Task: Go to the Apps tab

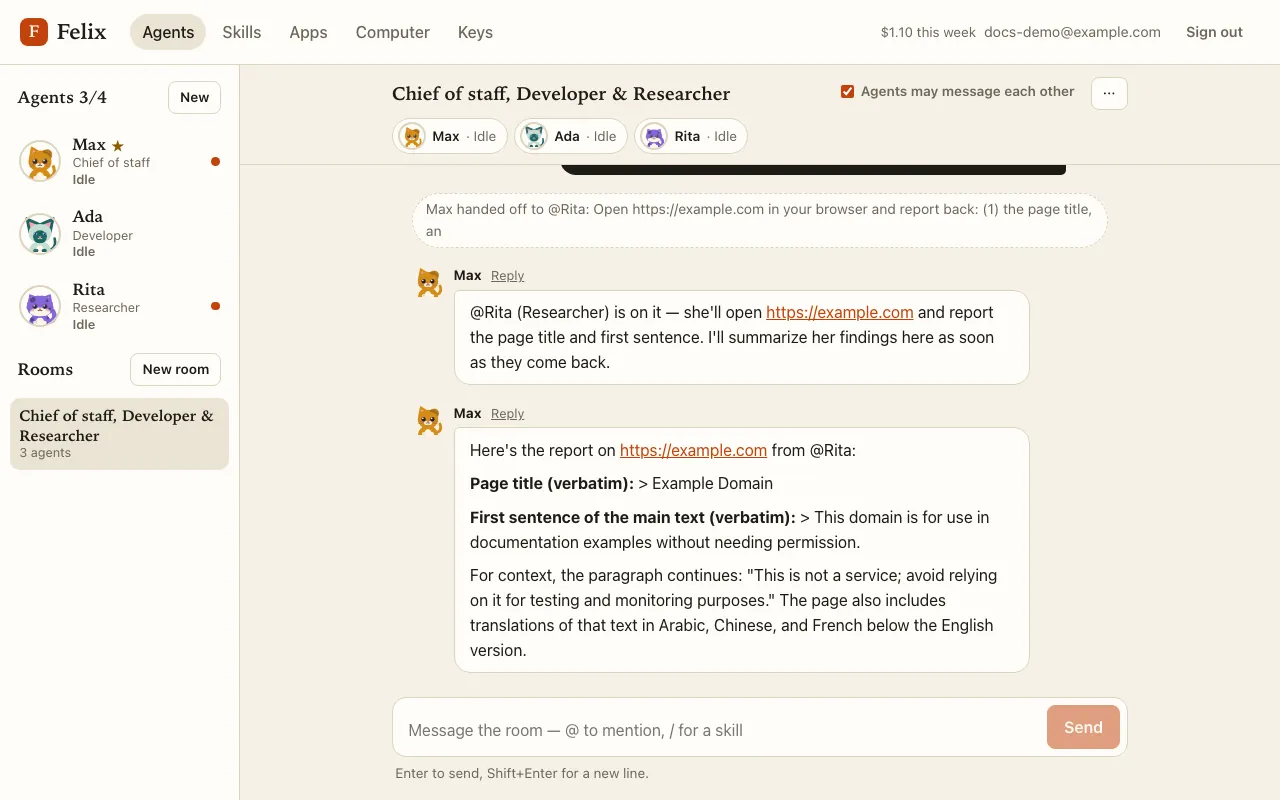Action: 308,32
